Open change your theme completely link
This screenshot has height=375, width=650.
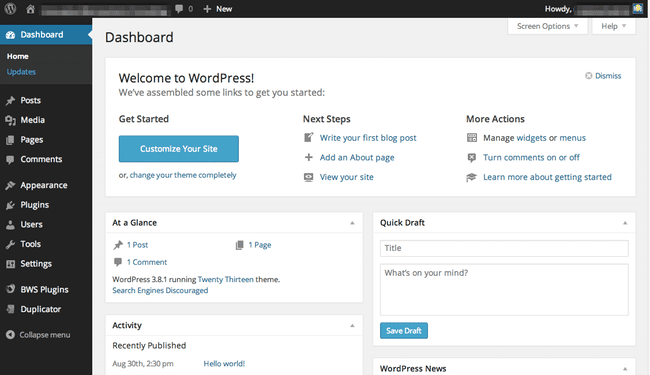click(183, 175)
